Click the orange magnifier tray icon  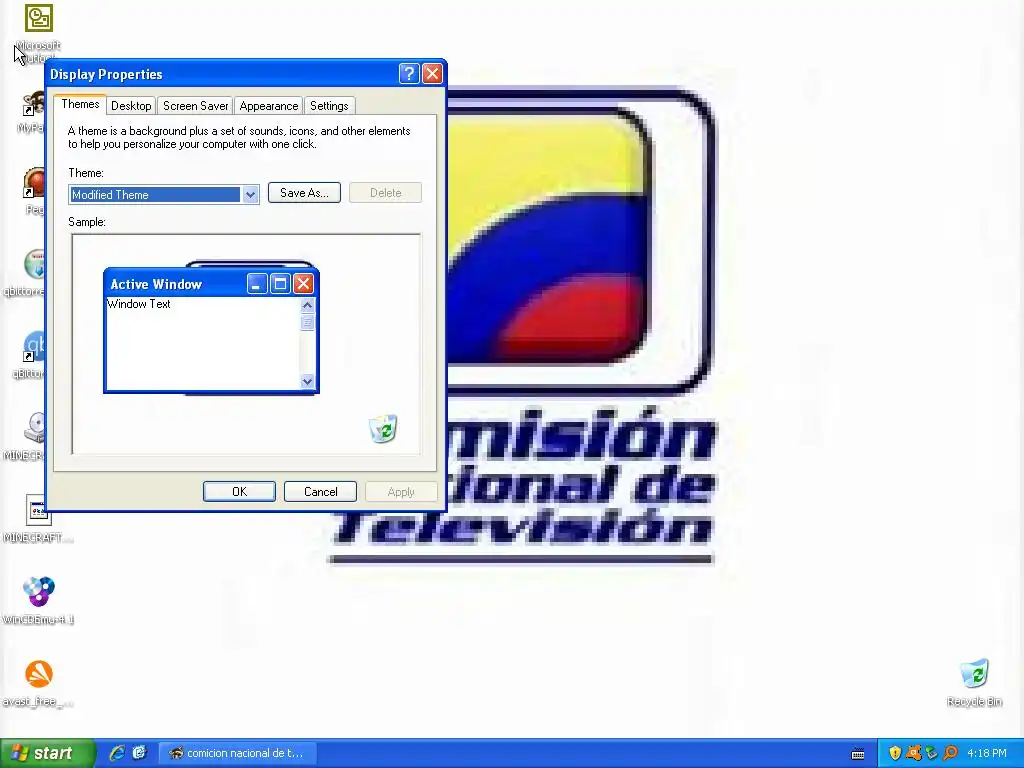[950, 753]
